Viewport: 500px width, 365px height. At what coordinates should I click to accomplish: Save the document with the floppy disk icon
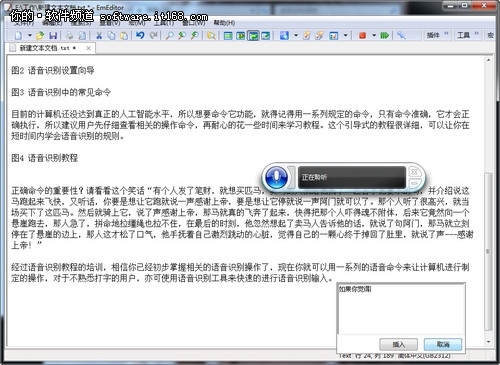(53, 35)
